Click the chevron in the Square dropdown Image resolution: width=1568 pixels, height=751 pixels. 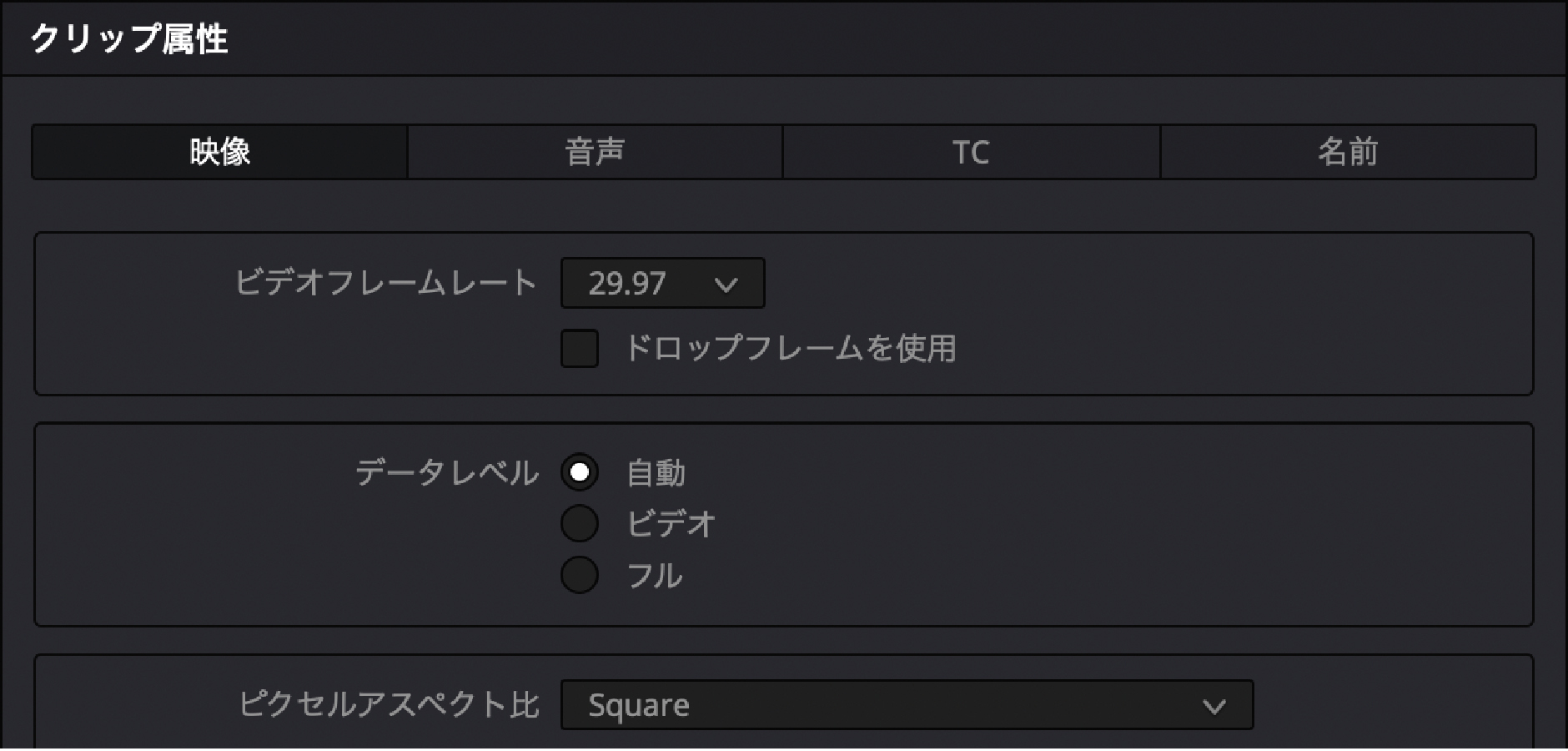1214,708
